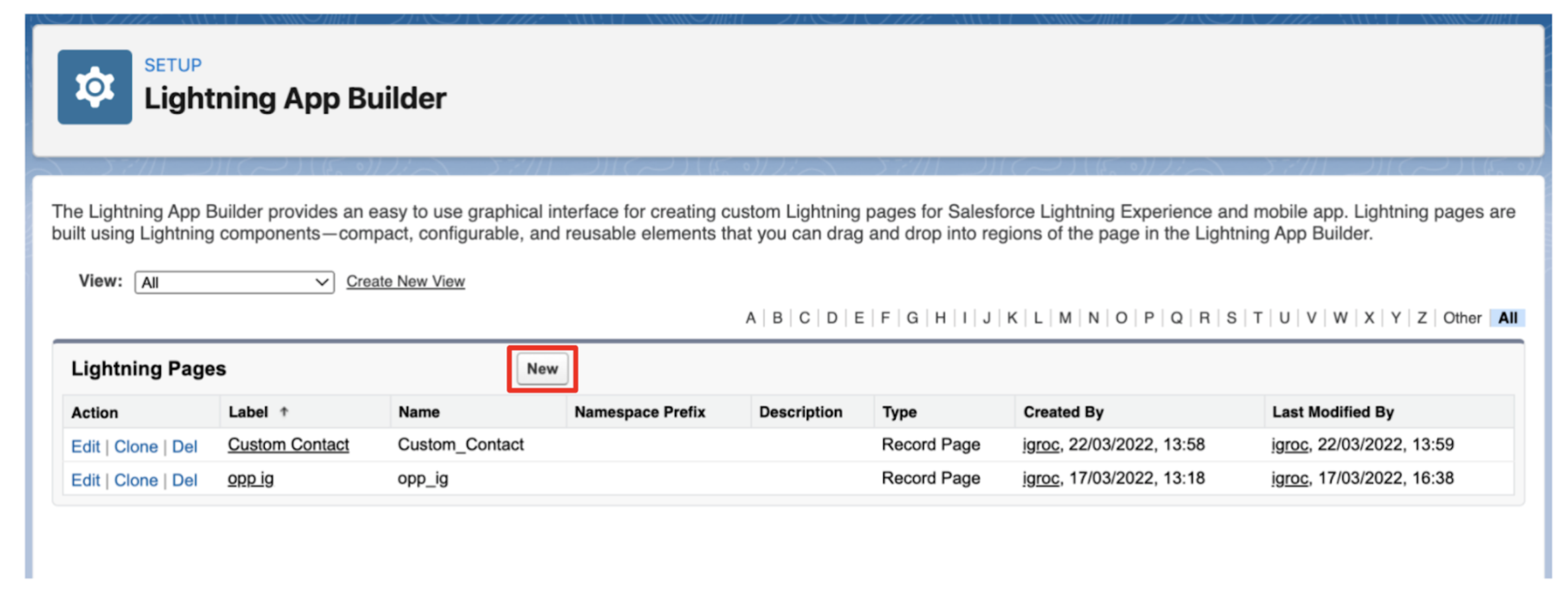Open the opp ig label link

tap(251, 478)
